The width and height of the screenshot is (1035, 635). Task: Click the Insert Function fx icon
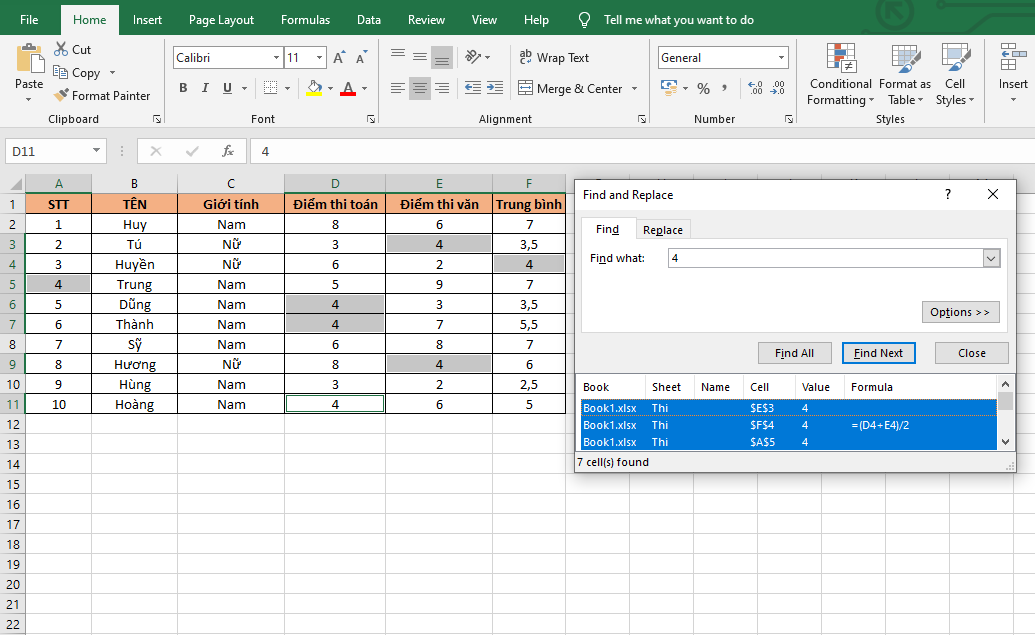tap(228, 151)
